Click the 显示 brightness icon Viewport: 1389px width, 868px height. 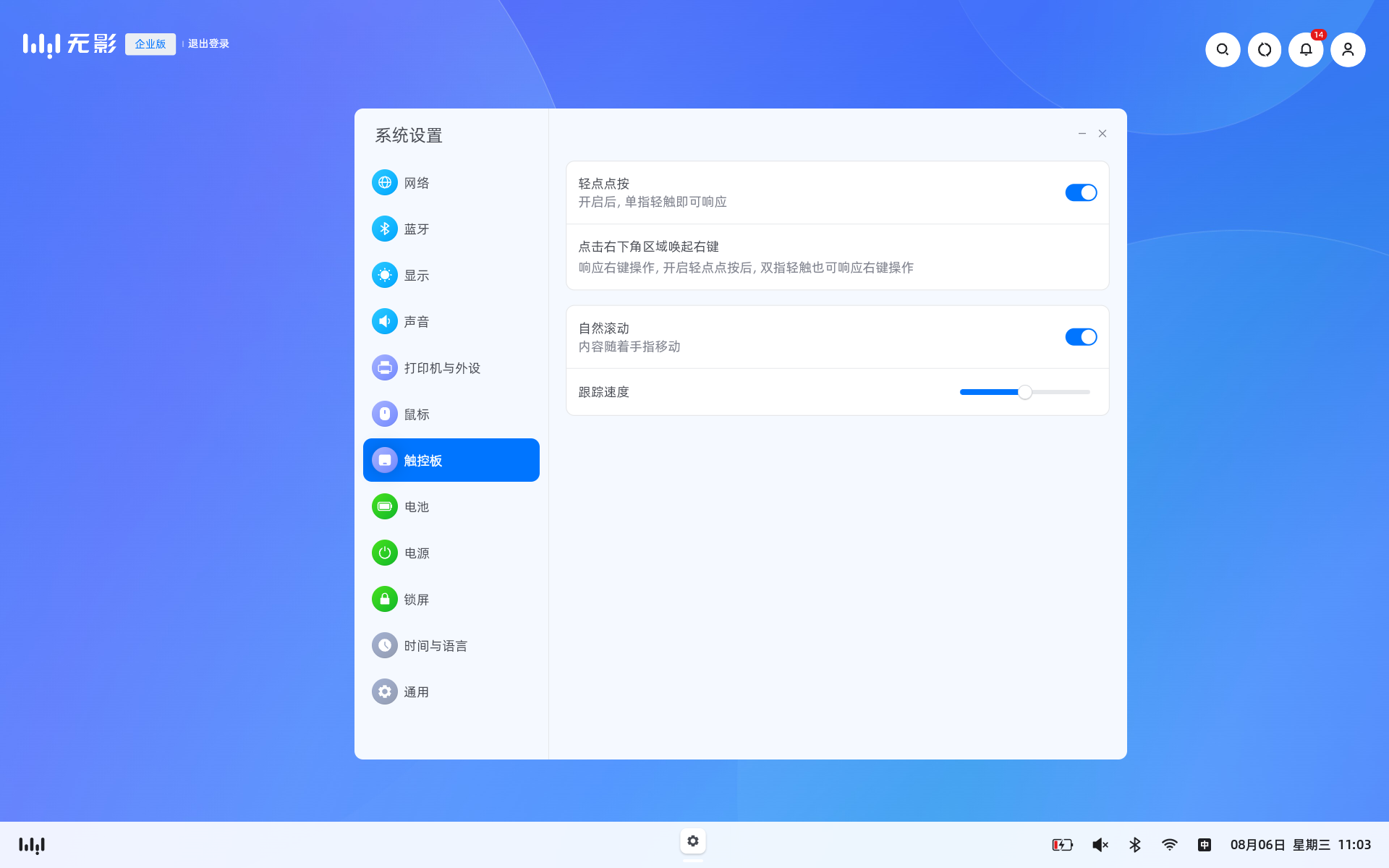(x=385, y=275)
